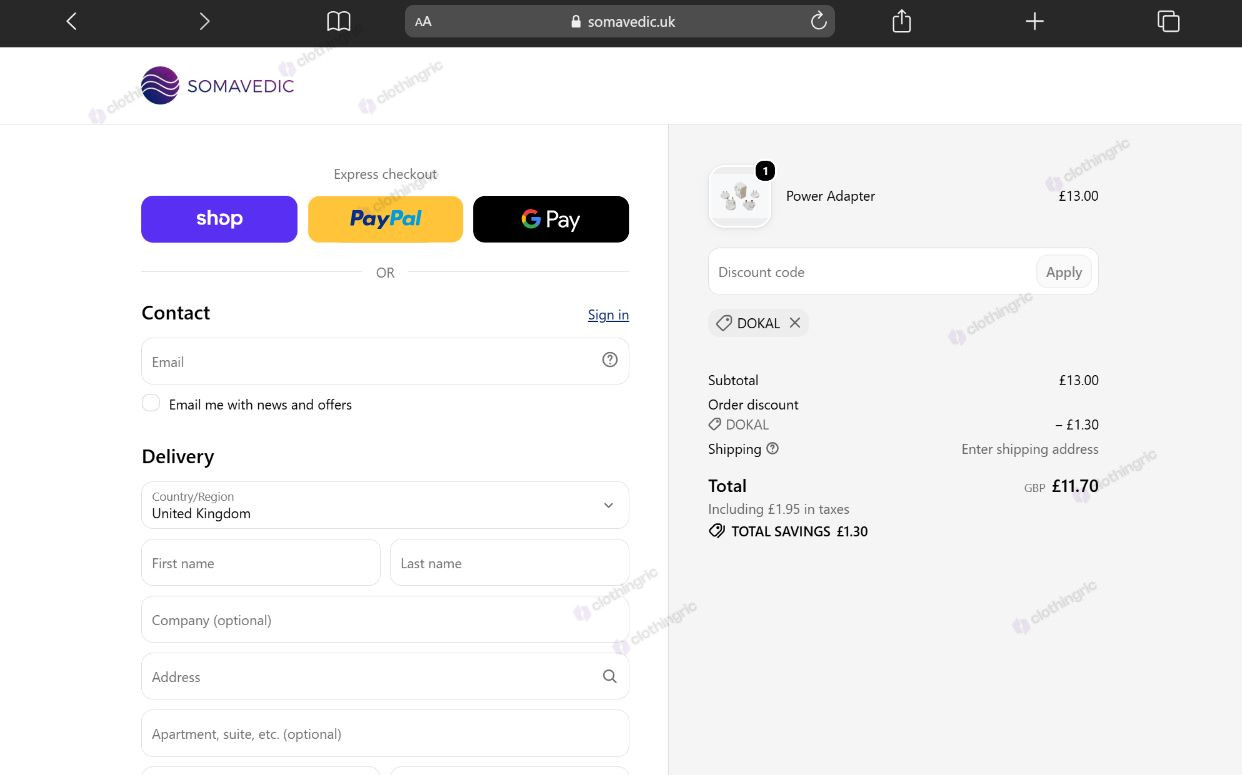Screen dimensions: 1242x775
Task: Click the Express checkout label
Action: tap(385, 174)
